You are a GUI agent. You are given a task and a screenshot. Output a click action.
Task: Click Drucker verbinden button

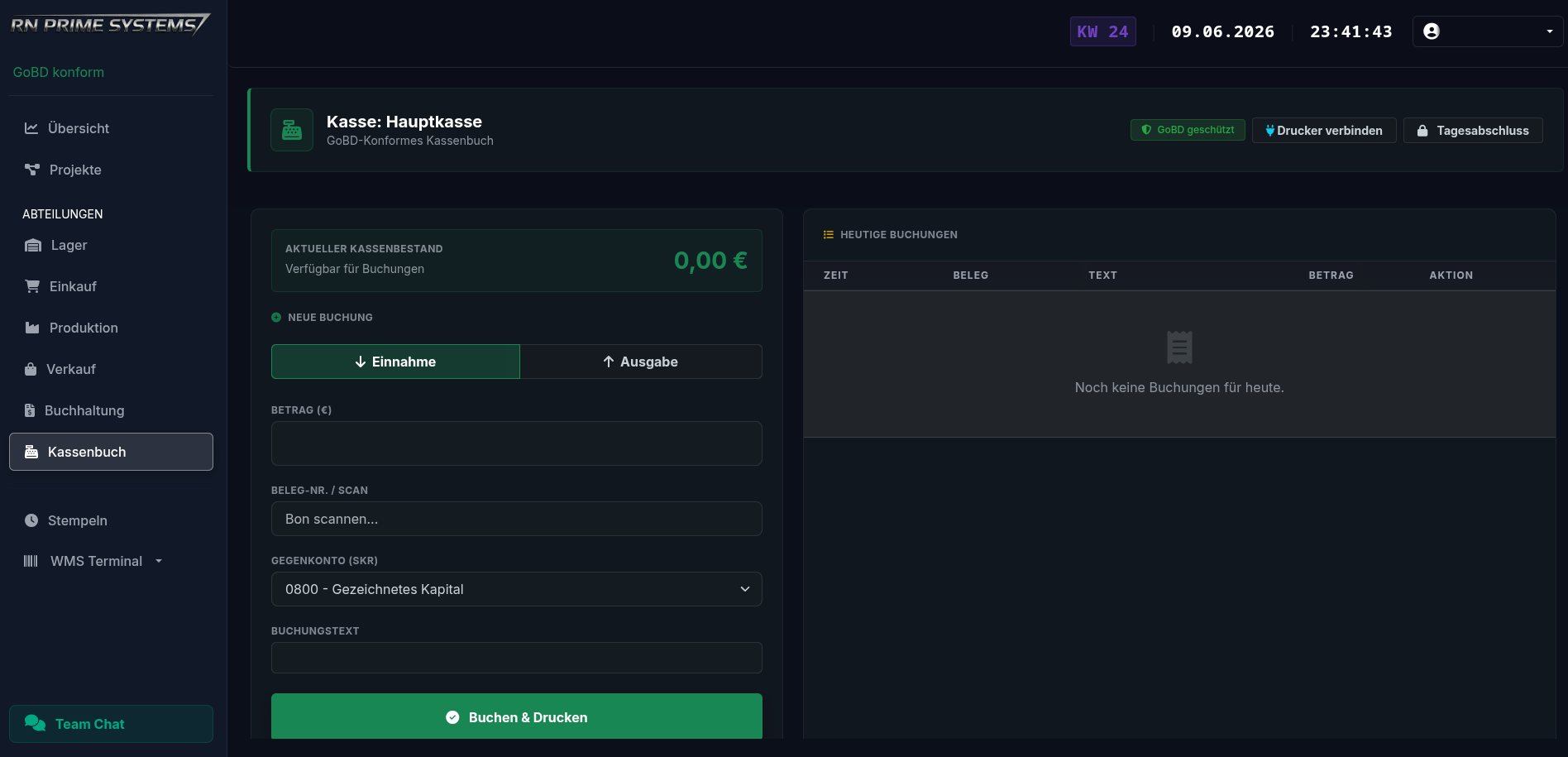pyautogui.click(x=1324, y=131)
